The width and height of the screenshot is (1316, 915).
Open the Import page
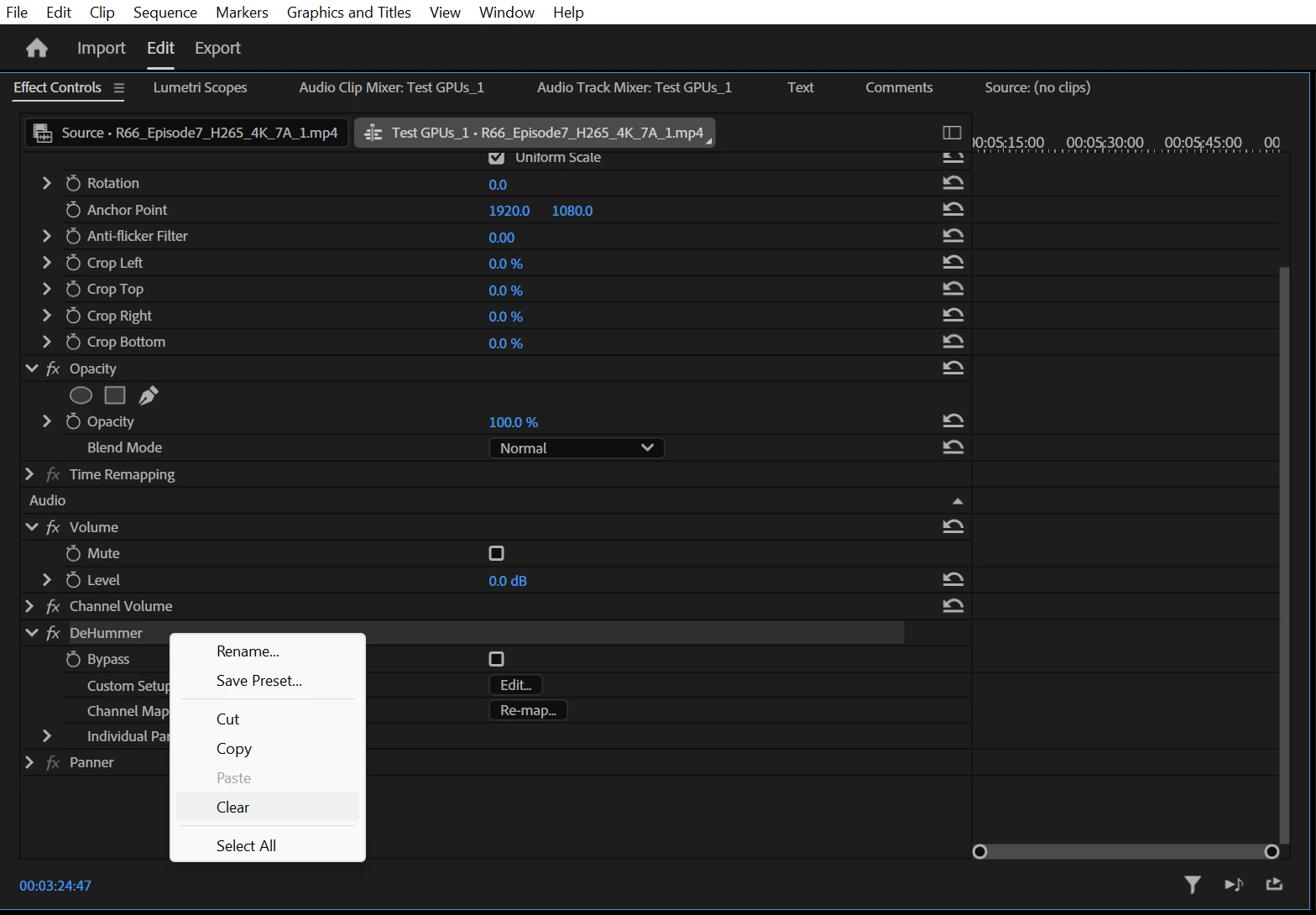101,48
